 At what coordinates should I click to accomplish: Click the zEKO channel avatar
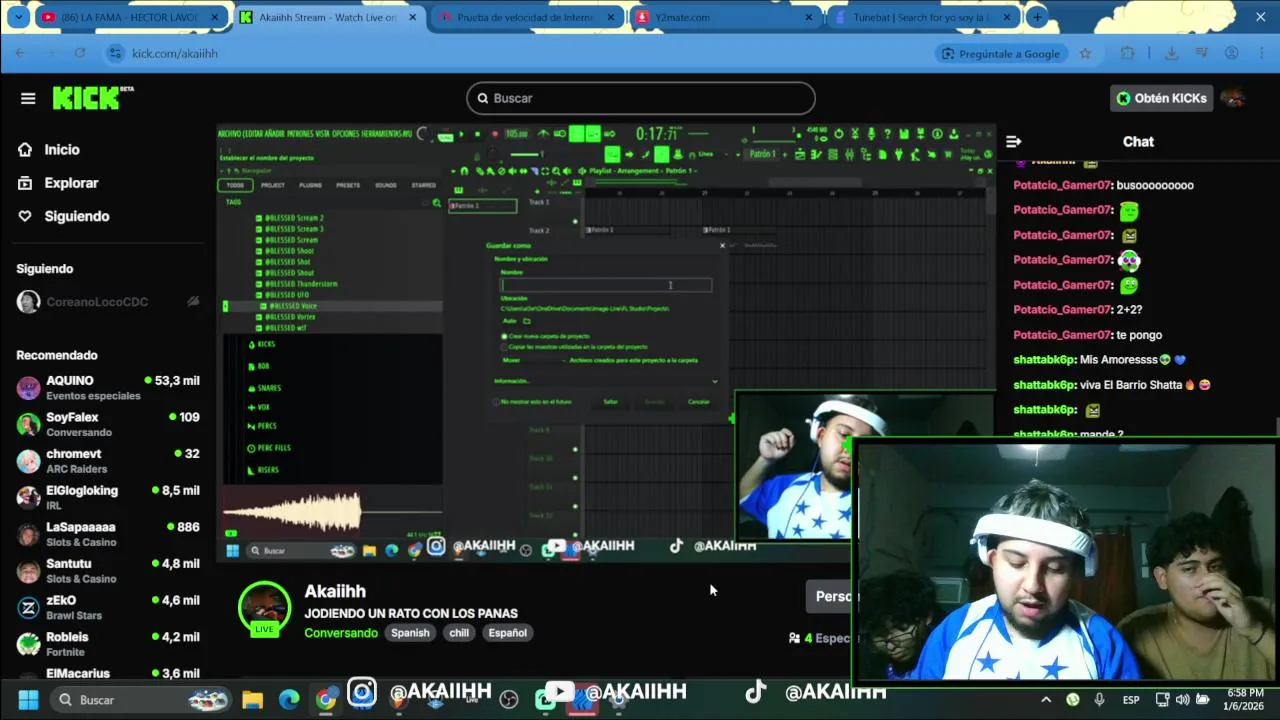(x=28, y=608)
